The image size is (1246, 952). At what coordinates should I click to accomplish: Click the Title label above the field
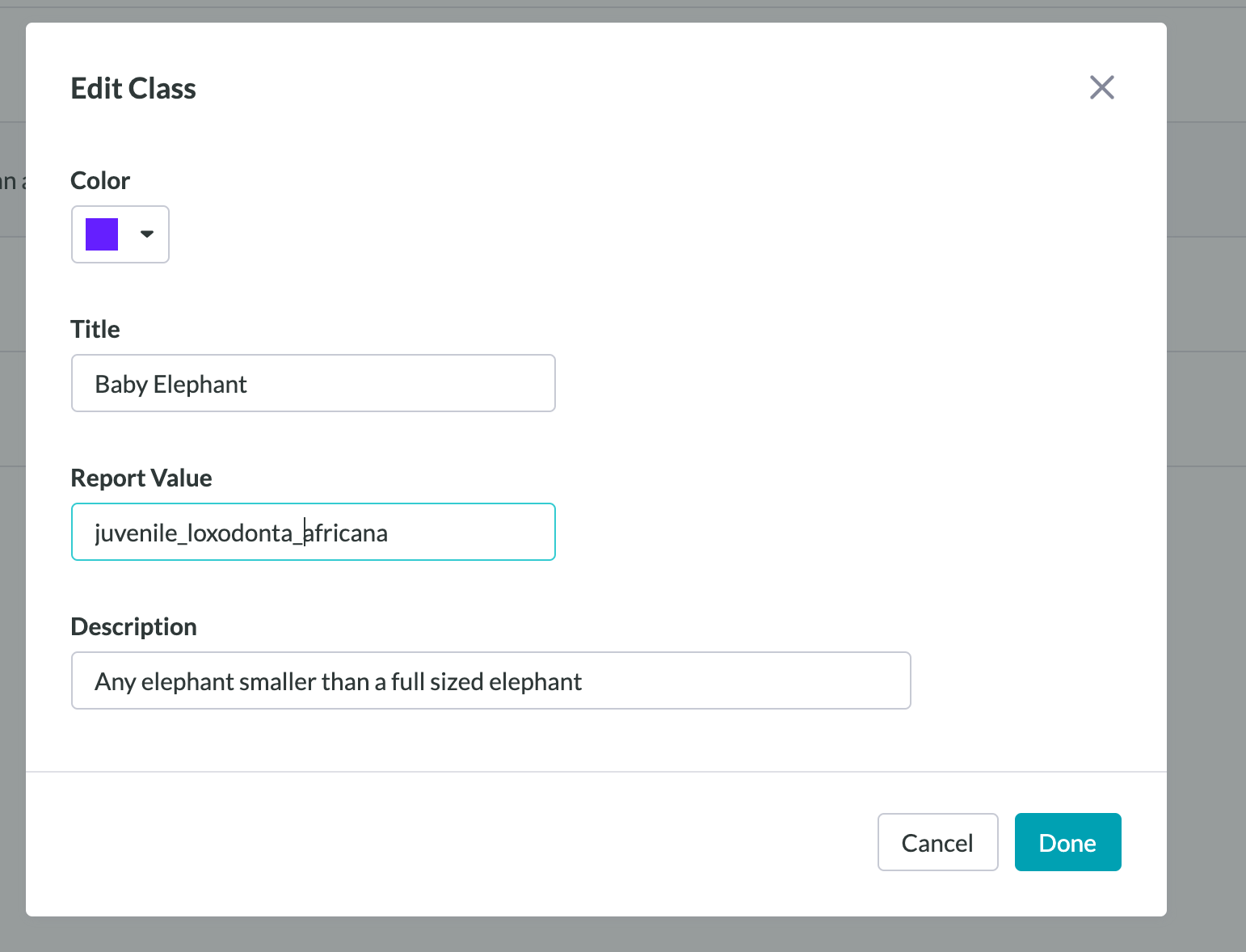(95, 329)
